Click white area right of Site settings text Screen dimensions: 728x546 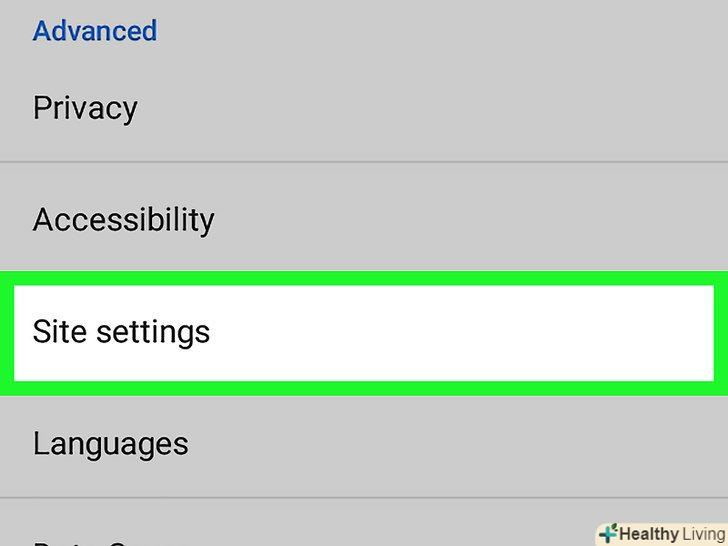click(460, 332)
